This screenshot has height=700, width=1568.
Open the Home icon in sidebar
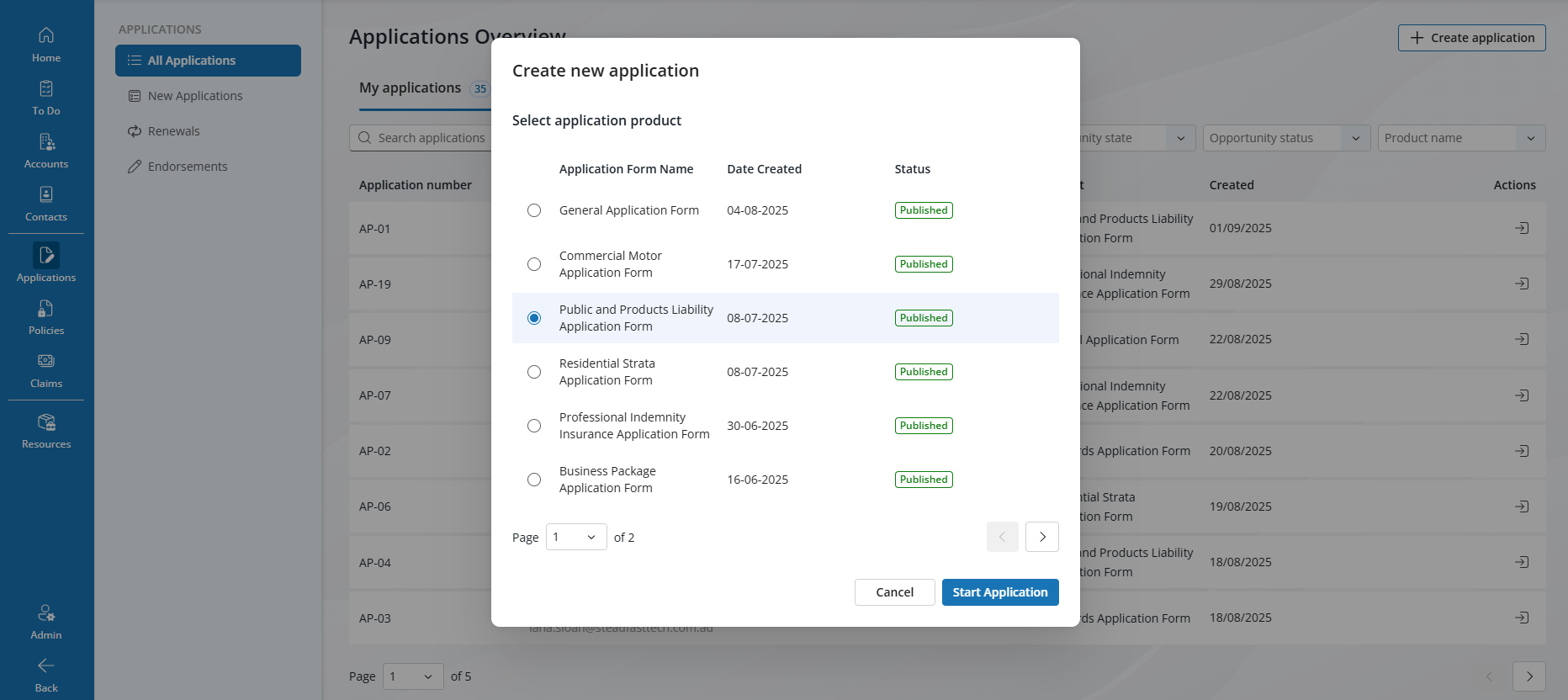point(46,35)
